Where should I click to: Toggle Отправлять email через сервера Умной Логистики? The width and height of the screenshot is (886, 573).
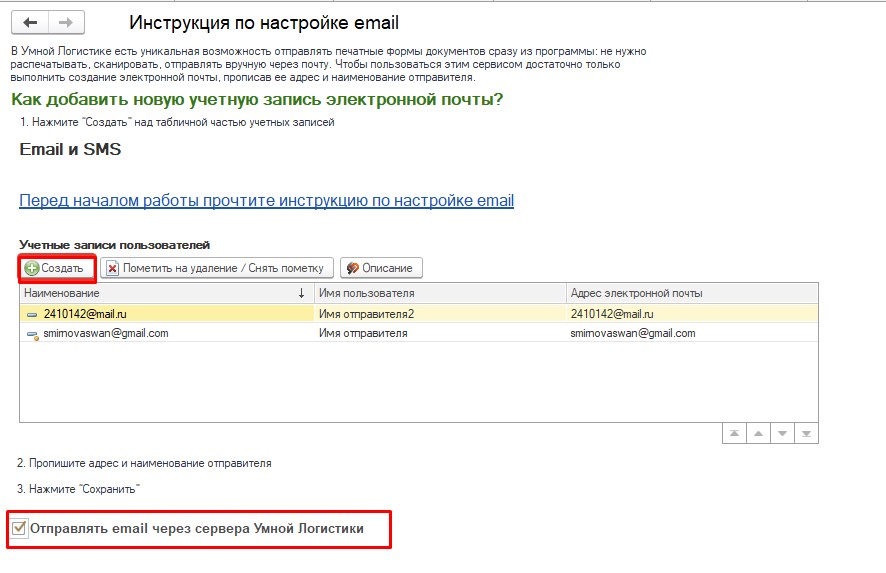click(19, 528)
